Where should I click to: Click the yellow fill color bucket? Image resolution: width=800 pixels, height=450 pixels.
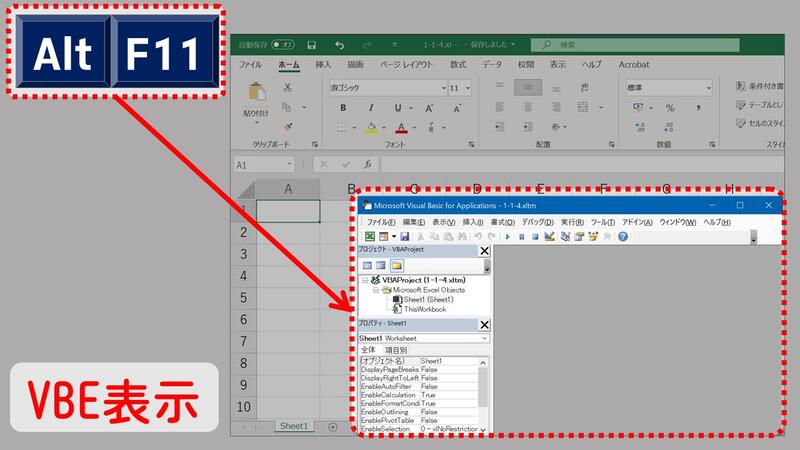(371, 127)
